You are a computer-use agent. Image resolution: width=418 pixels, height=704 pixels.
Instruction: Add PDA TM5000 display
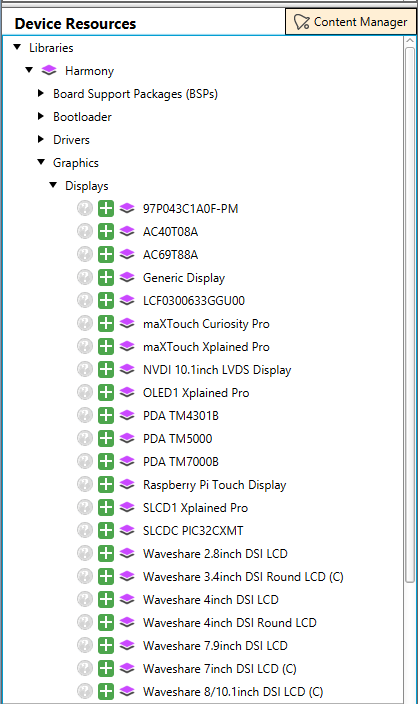pos(106,438)
